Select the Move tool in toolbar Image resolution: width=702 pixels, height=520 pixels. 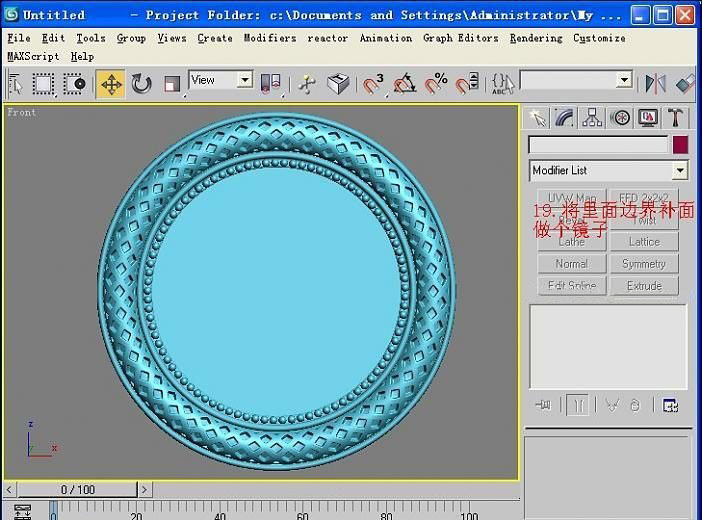[111, 84]
